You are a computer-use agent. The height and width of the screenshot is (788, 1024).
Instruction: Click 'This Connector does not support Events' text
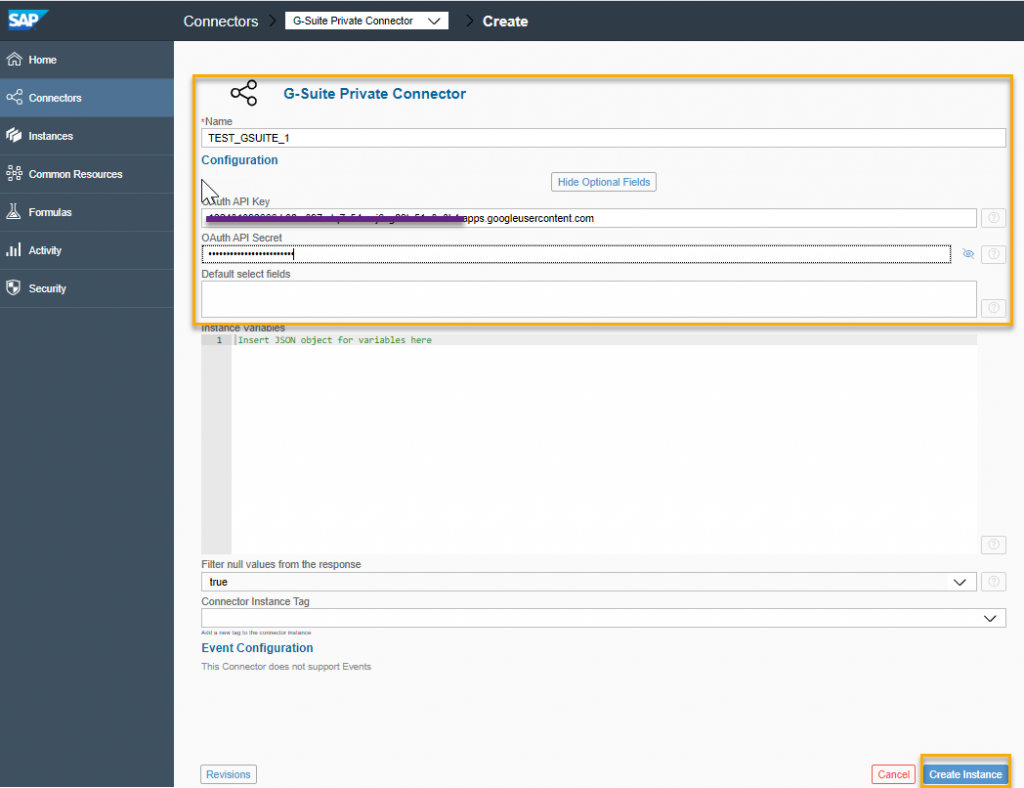[286, 667]
